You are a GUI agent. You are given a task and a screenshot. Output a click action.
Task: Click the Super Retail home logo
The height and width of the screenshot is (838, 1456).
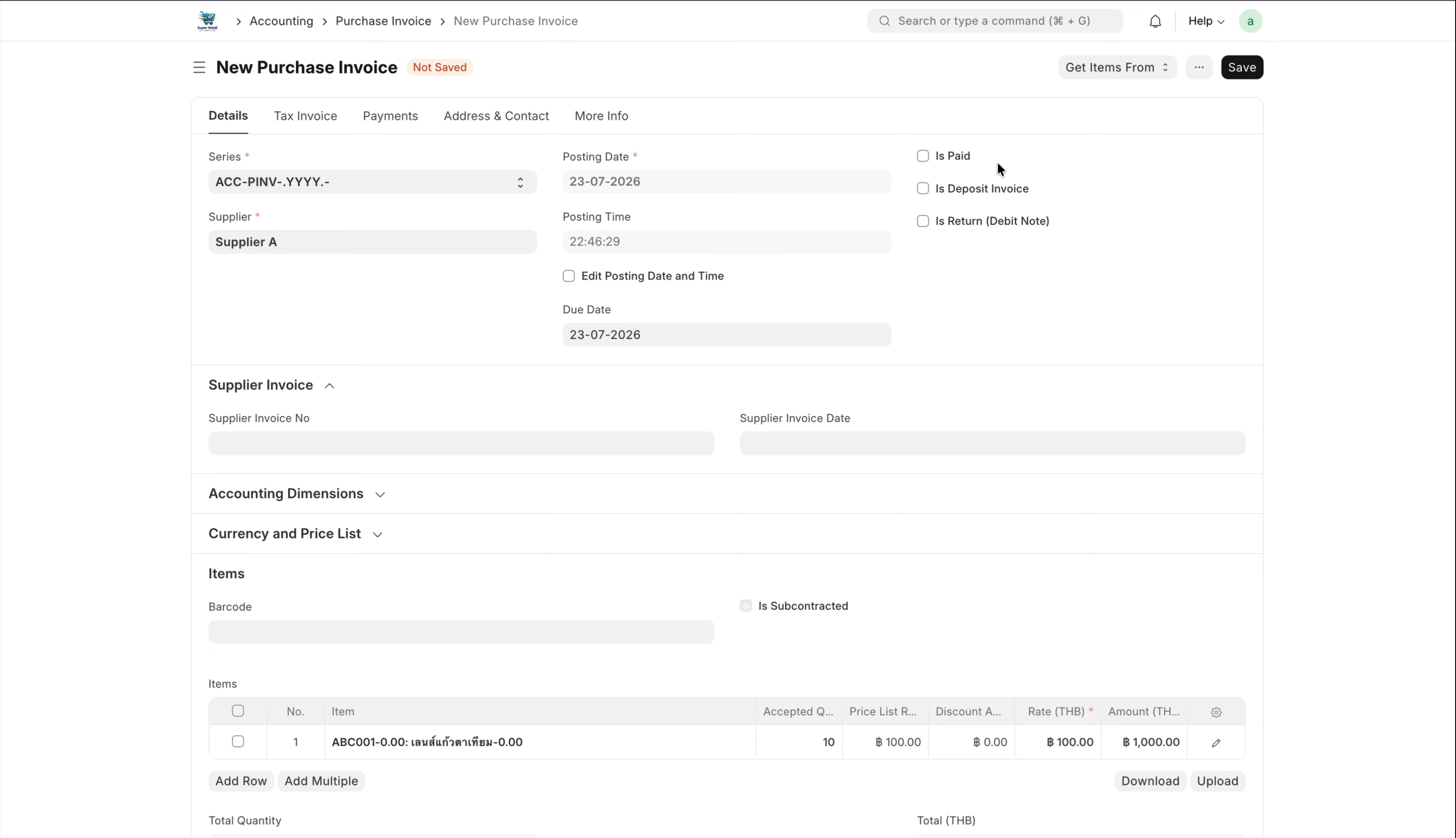tap(207, 21)
